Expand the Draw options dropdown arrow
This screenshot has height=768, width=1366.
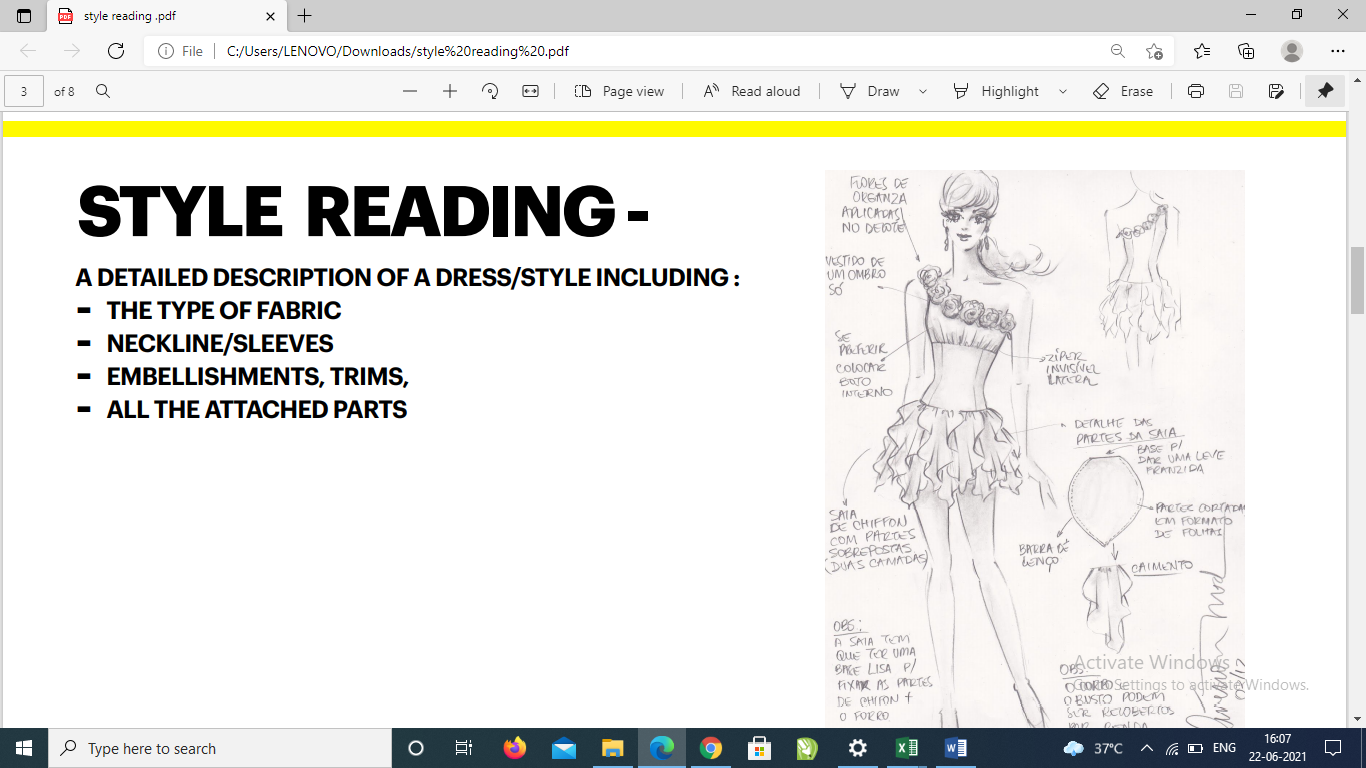point(923,91)
